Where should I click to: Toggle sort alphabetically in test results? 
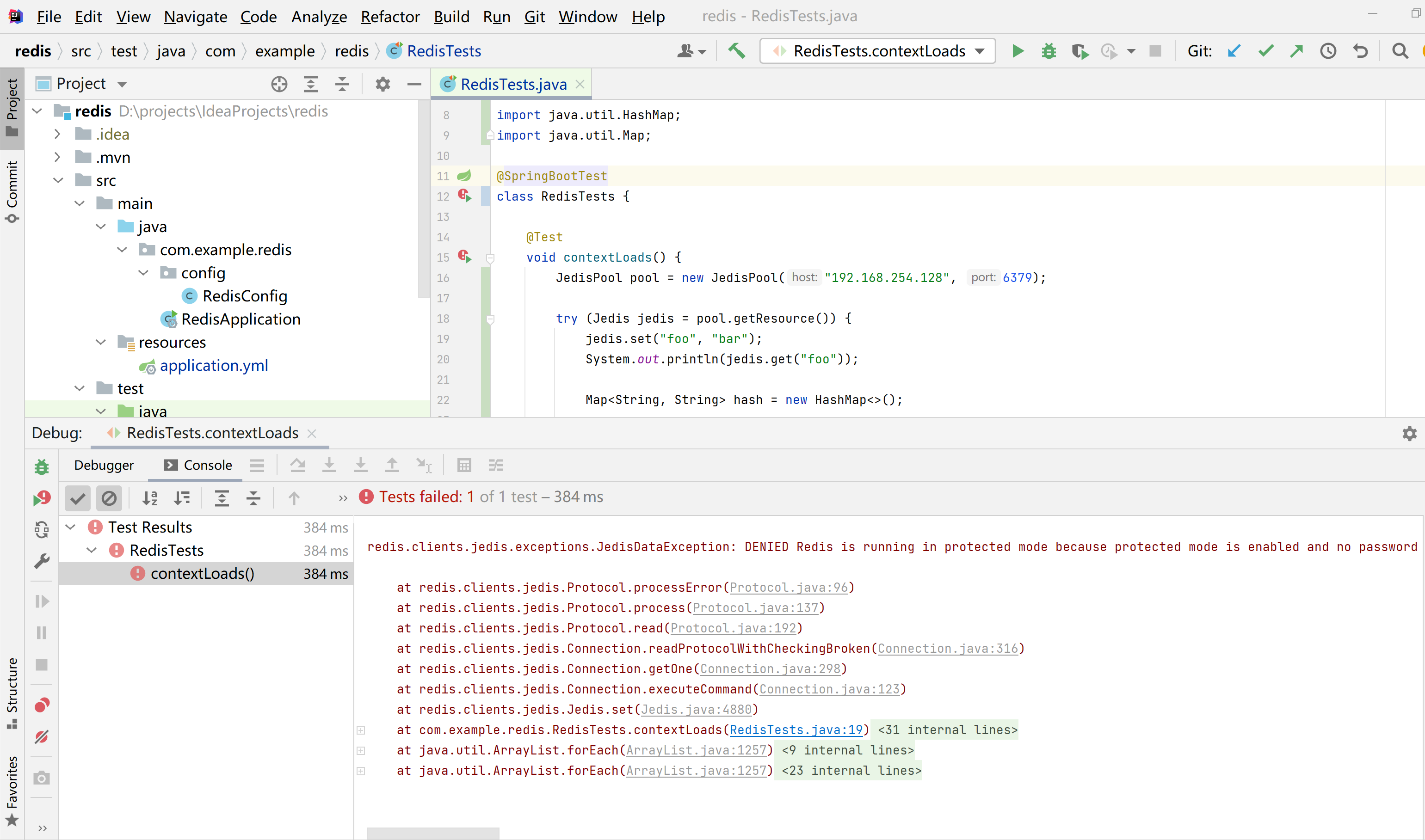pos(149,498)
